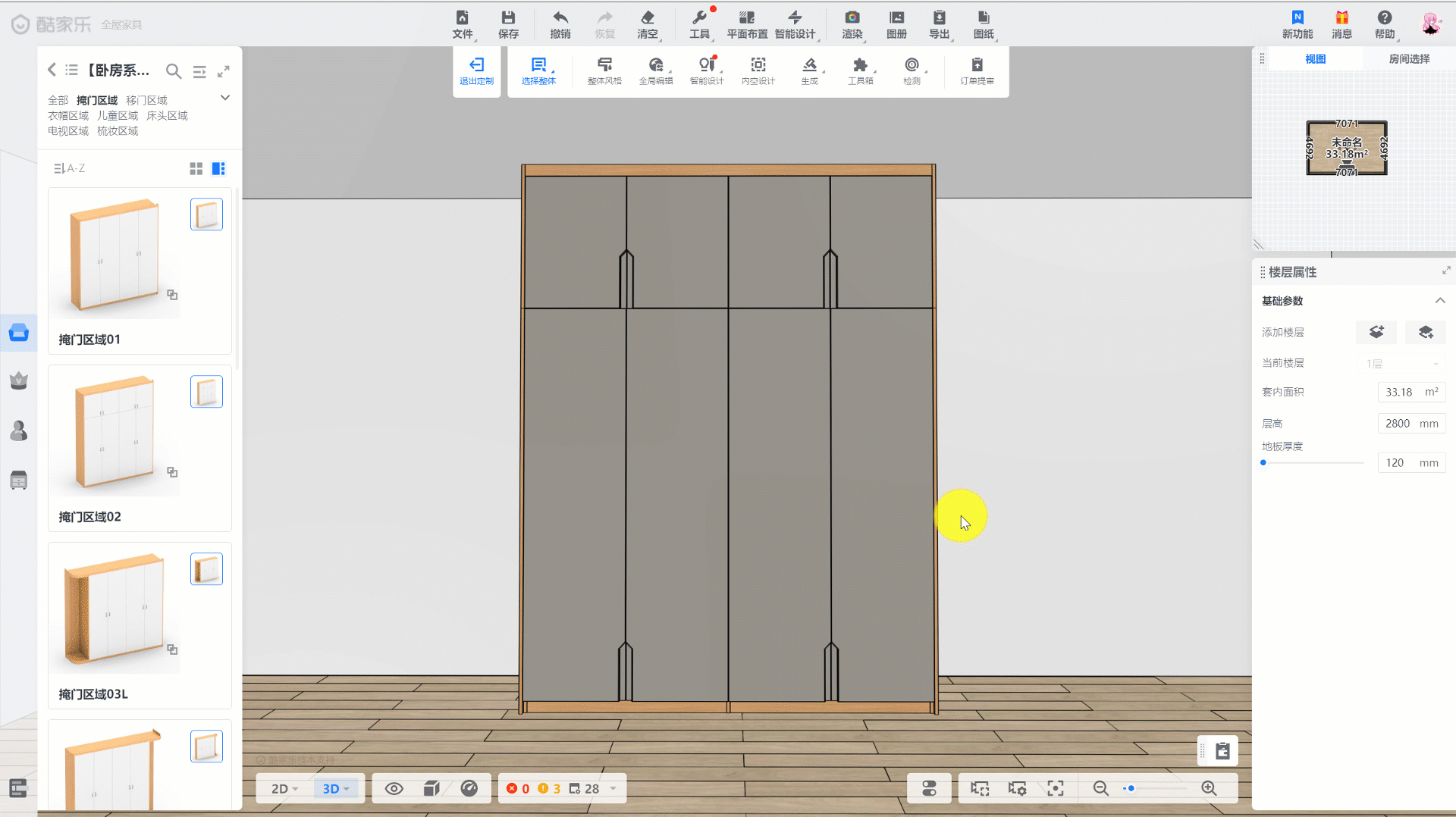Click the Exit Customization (退出定制) icon

pyautogui.click(x=476, y=65)
